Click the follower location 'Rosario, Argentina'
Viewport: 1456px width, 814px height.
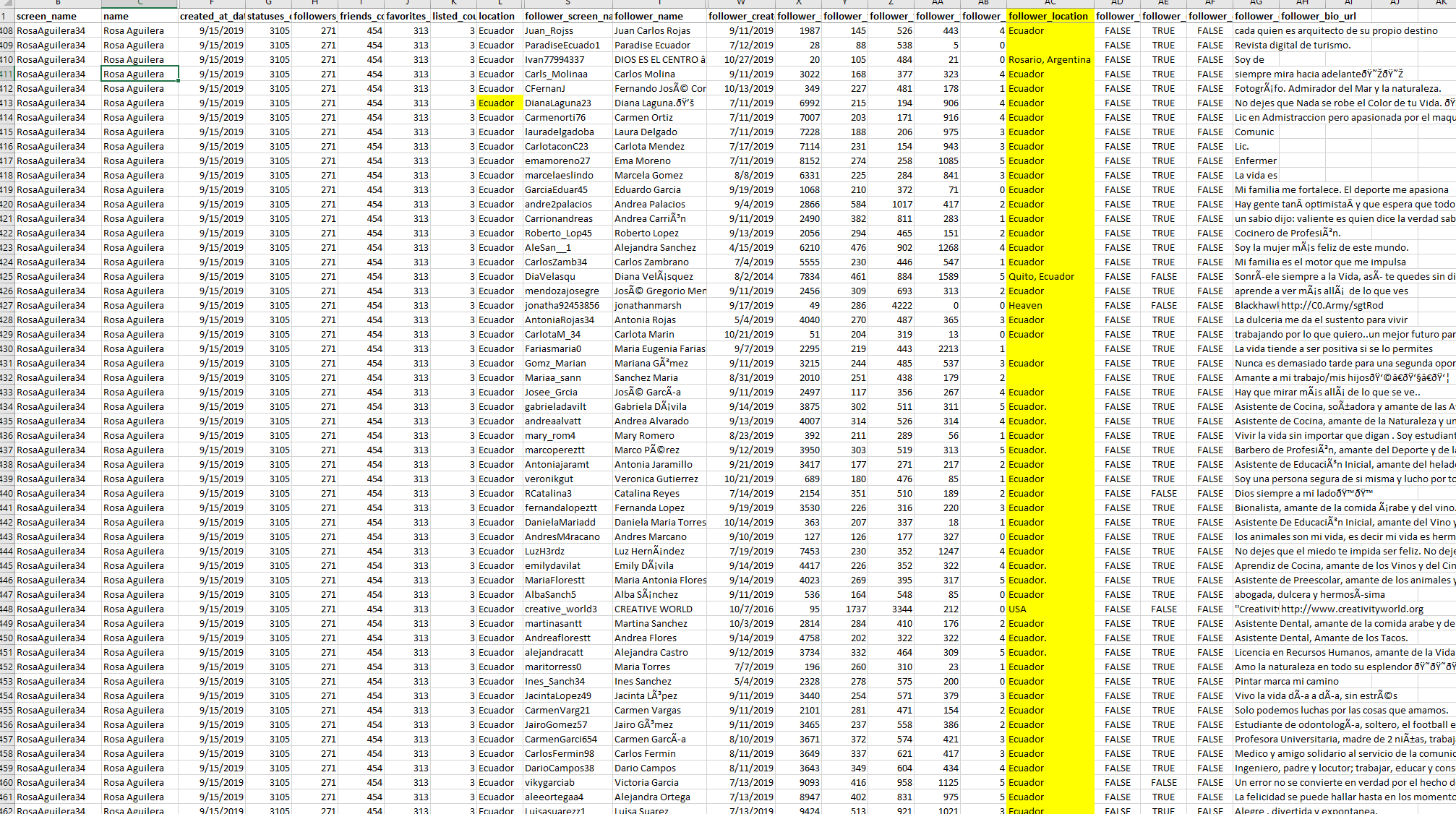1050,59
